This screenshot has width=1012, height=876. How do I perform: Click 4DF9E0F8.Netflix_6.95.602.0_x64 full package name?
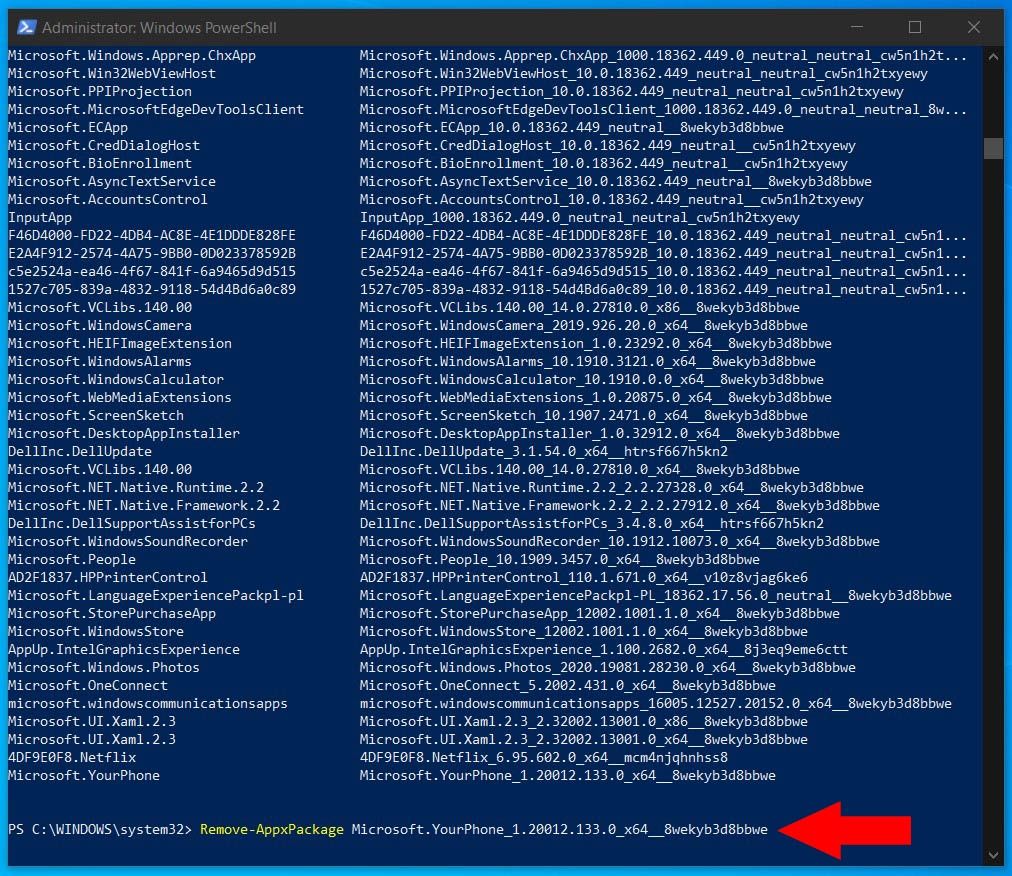point(543,757)
